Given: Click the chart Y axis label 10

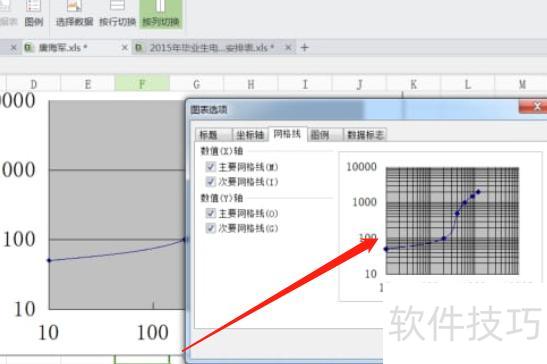Looking at the screenshot, I should coord(24,309).
